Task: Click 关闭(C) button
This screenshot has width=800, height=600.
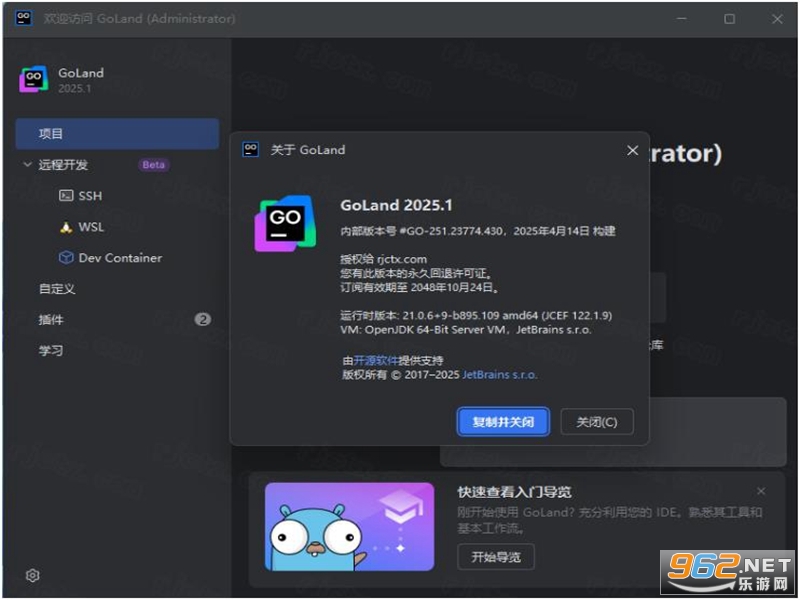Action: click(597, 422)
